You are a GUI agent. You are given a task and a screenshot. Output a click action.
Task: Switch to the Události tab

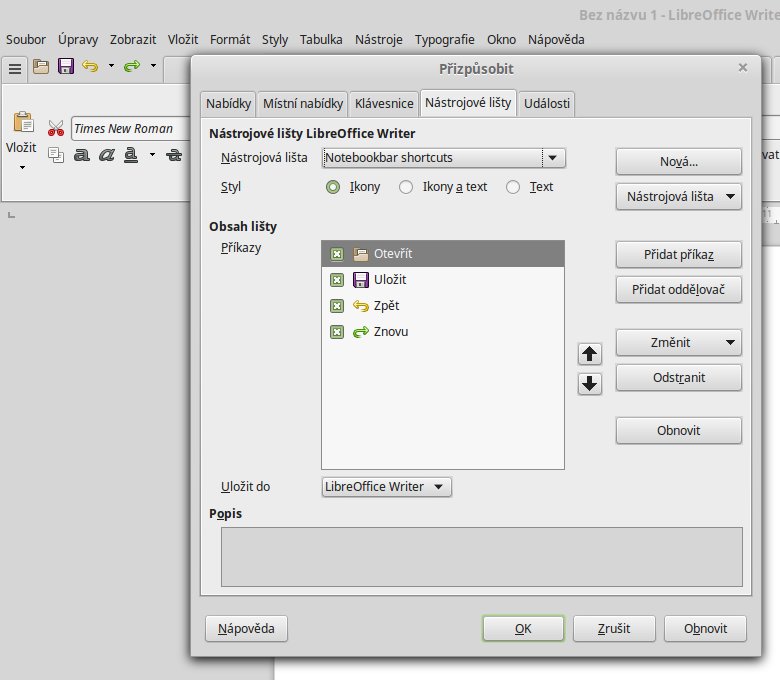tap(547, 103)
